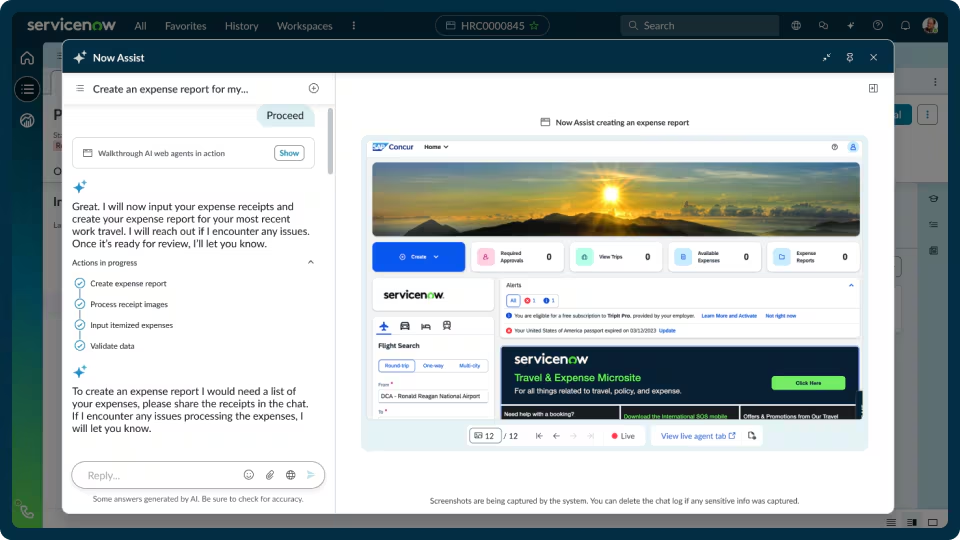Click the From airport field

433,396
